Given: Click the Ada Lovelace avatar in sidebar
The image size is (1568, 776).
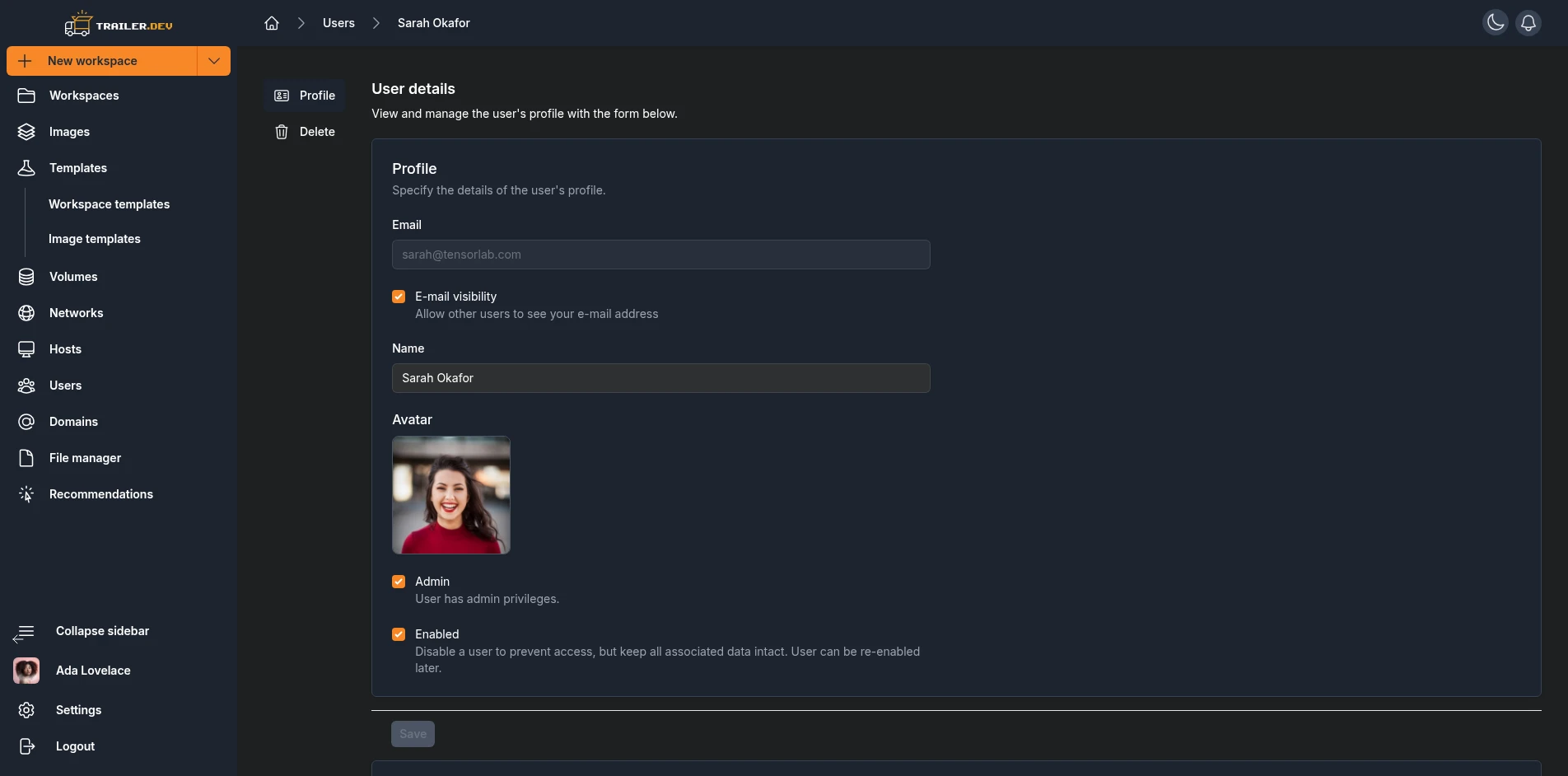Looking at the screenshot, I should point(26,671).
